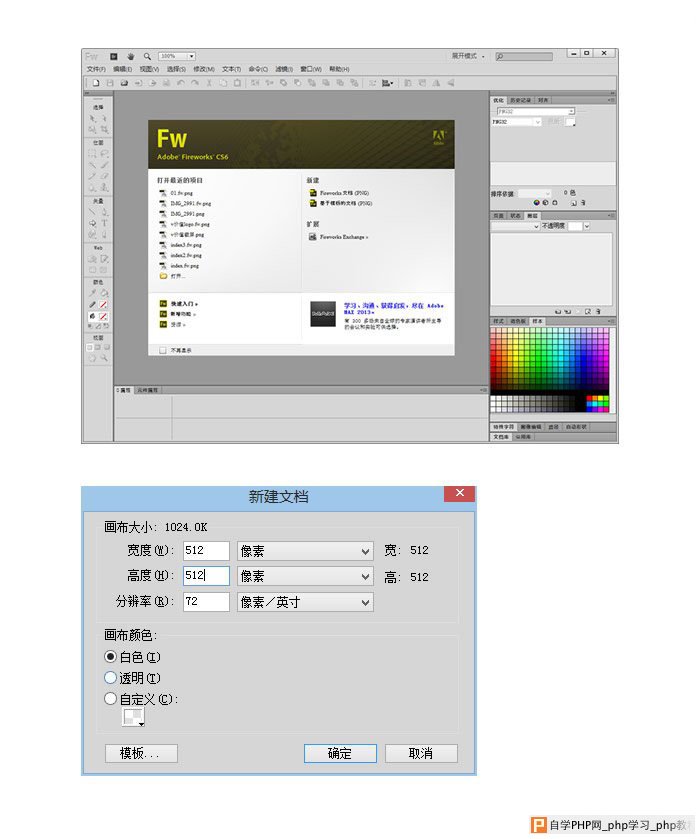Click the folder icon to open a file
This screenshot has width=700, height=839.
(163, 276)
